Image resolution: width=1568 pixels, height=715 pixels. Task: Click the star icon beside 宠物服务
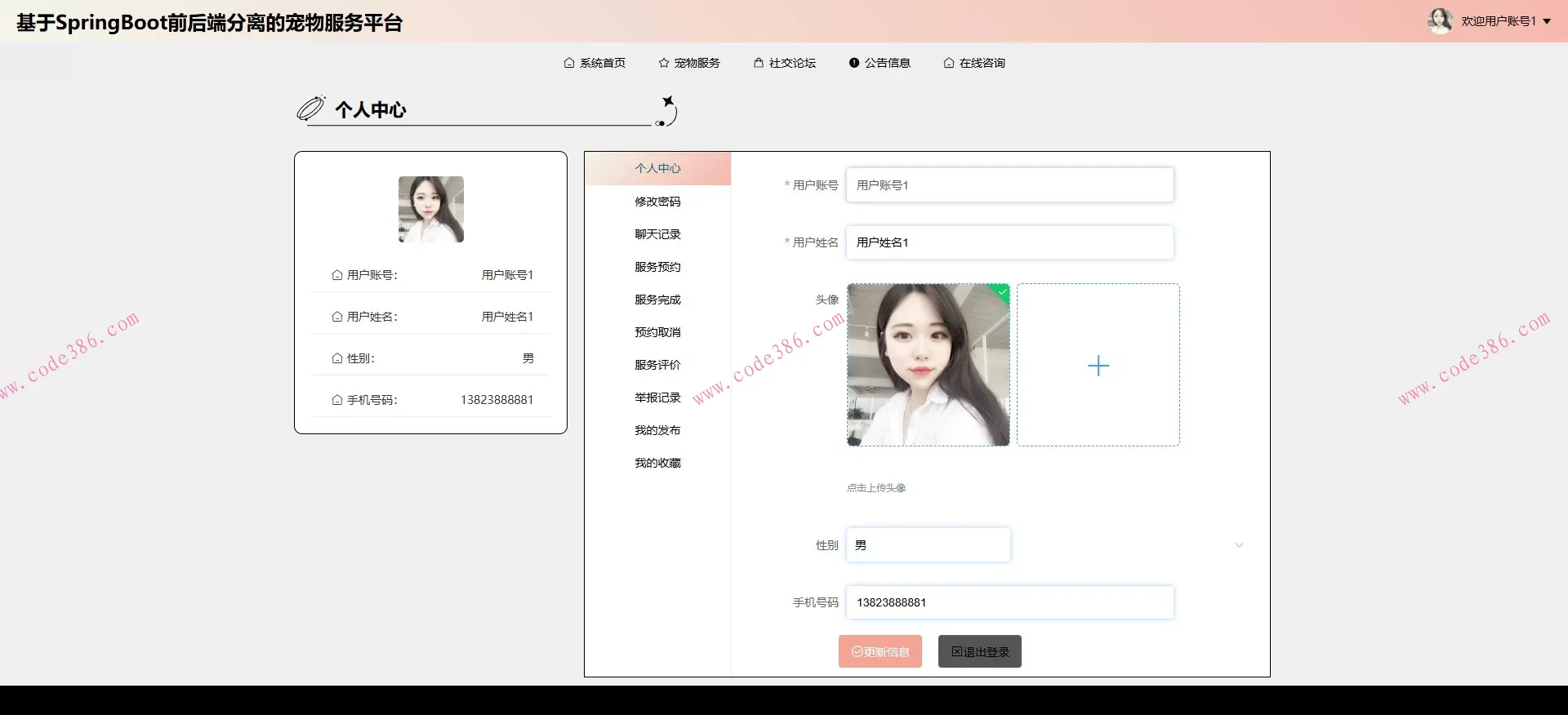tap(664, 63)
